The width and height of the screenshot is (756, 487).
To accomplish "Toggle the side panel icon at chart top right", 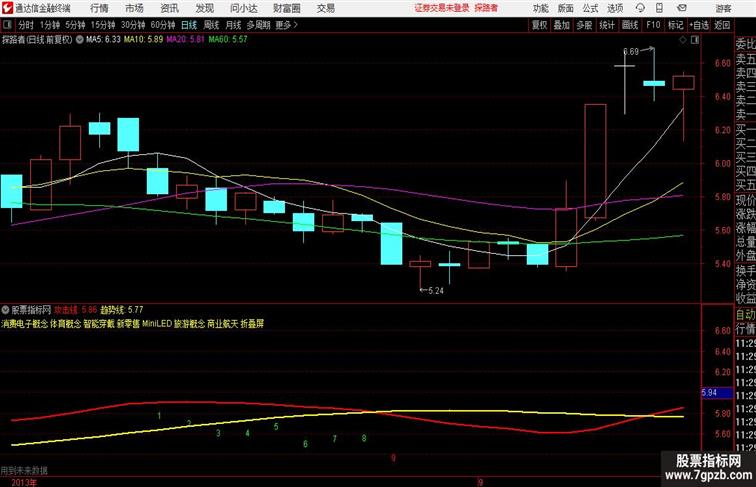I will click(695, 40).
